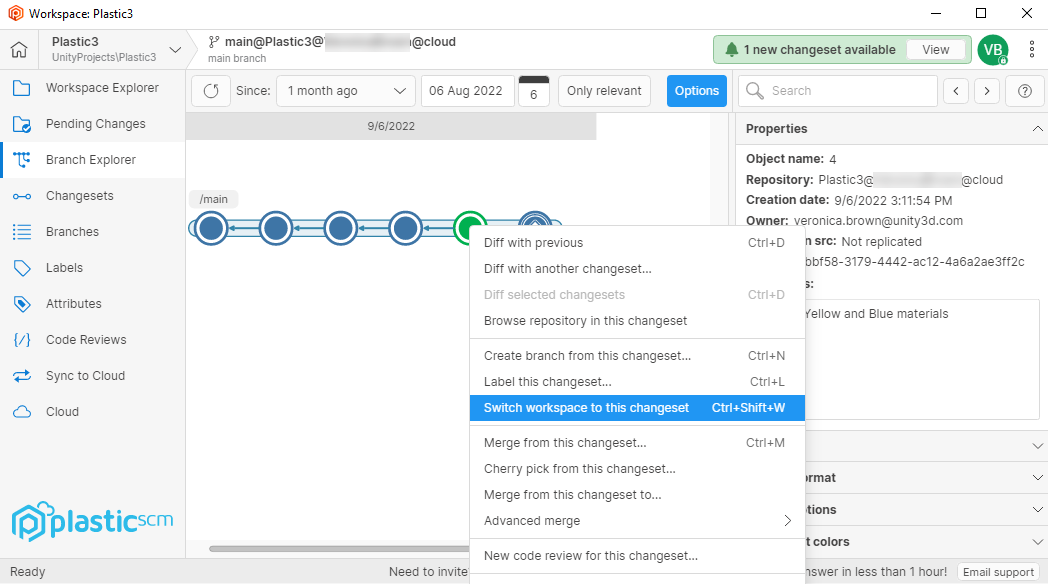The height and width of the screenshot is (584, 1048).
Task: Expand the Advanced merge submenu
Action: point(637,521)
